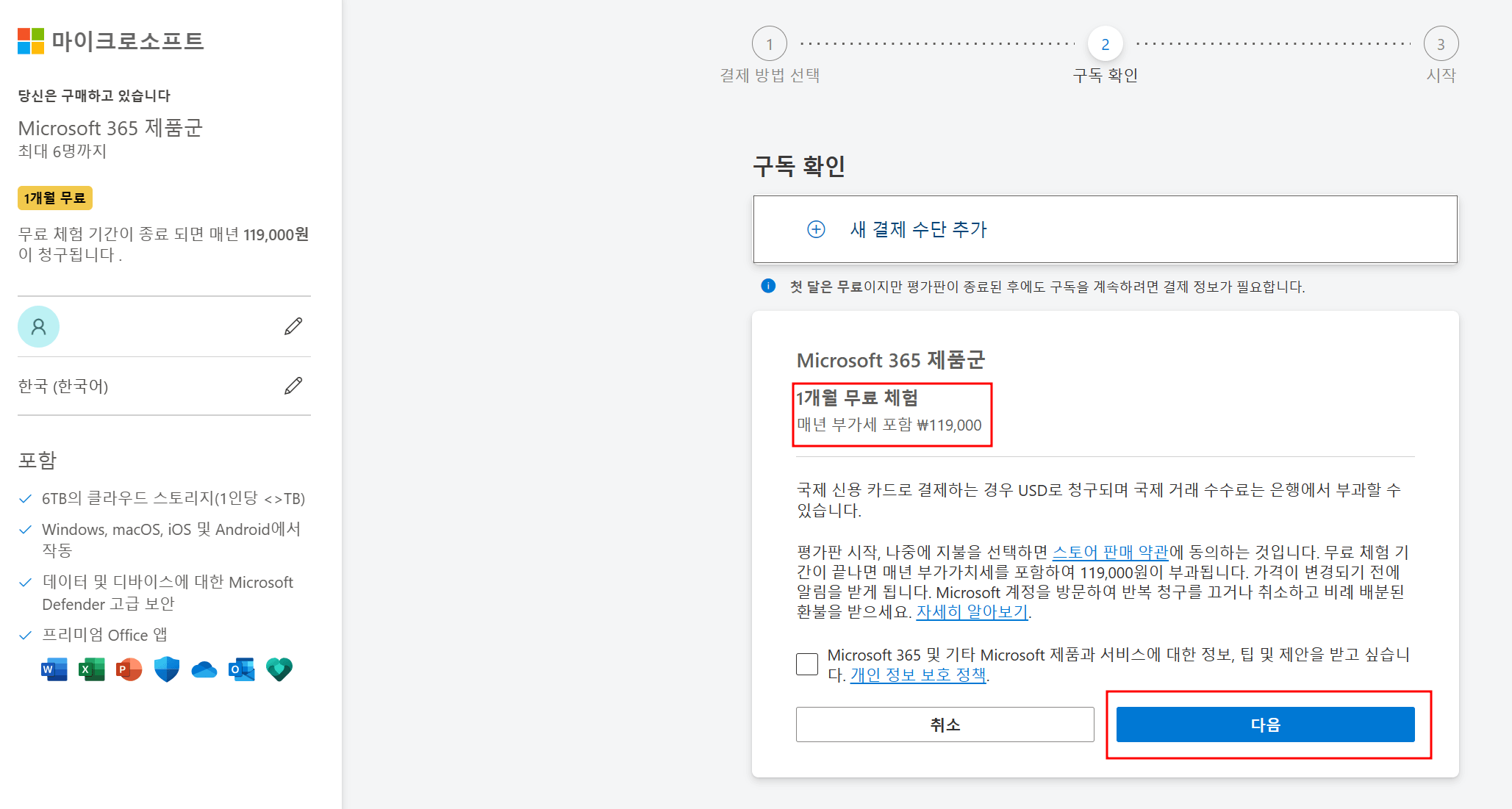
Task: Open the 개인 정보 보호 정책 link
Action: 918,675
